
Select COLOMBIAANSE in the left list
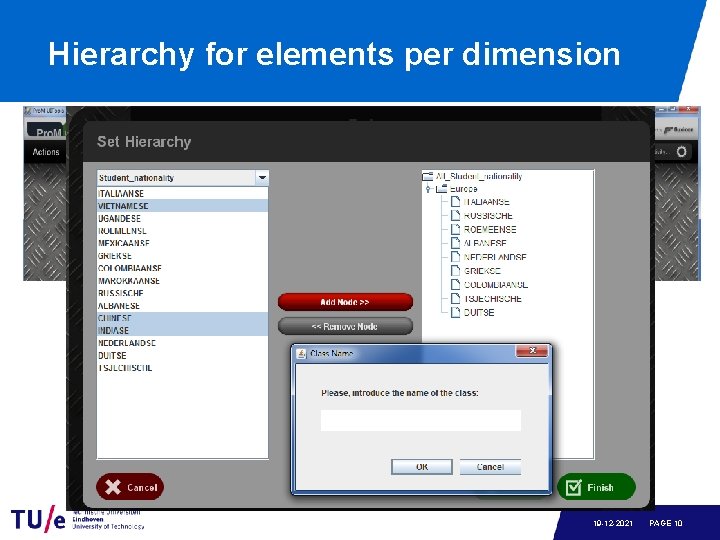click(x=182, y=268)
